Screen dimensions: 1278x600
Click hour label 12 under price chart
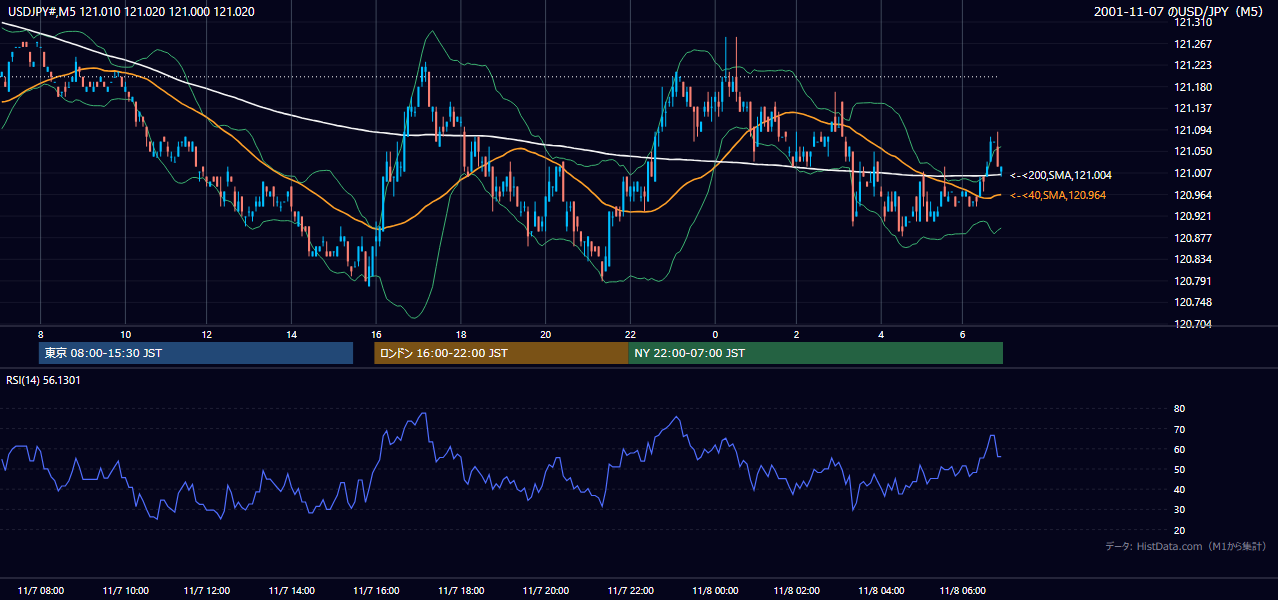[208, 334]
